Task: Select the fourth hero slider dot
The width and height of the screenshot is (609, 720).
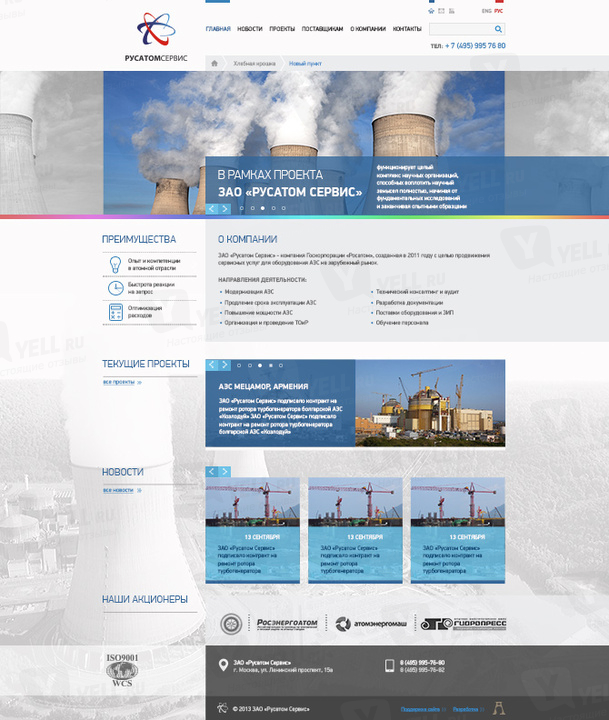Action: 273,208
